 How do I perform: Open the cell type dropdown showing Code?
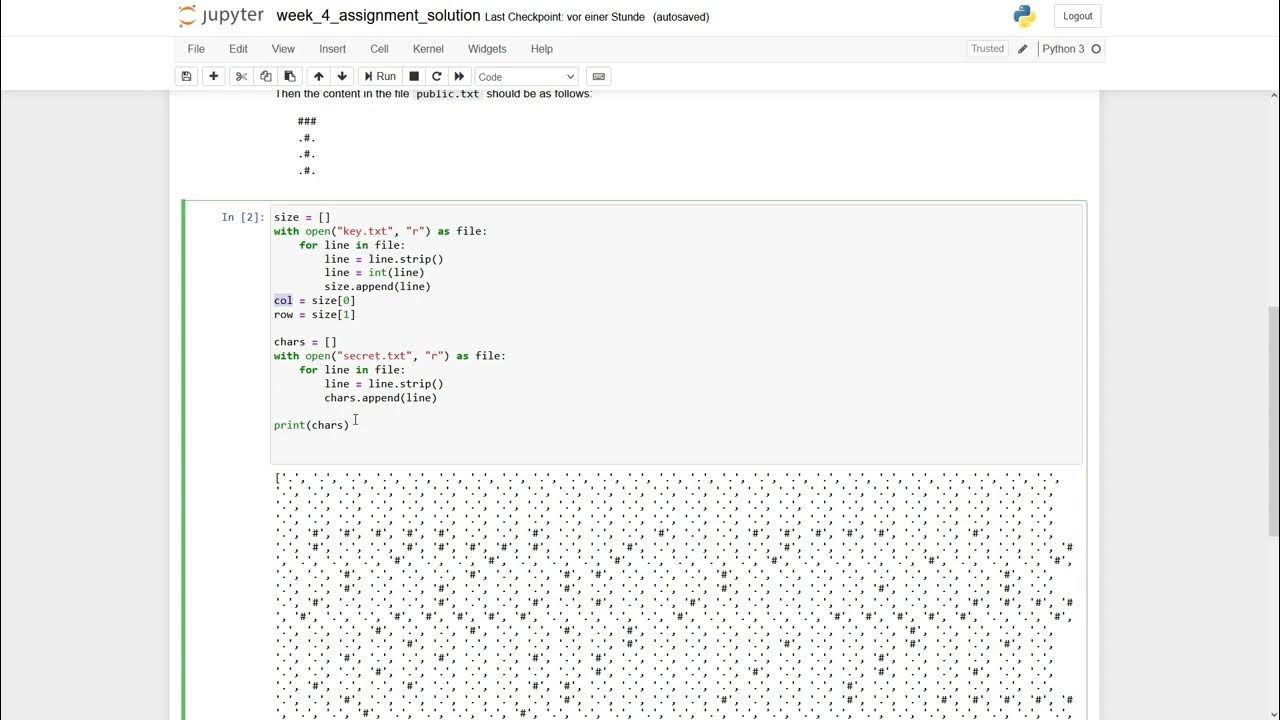(526, 76)
